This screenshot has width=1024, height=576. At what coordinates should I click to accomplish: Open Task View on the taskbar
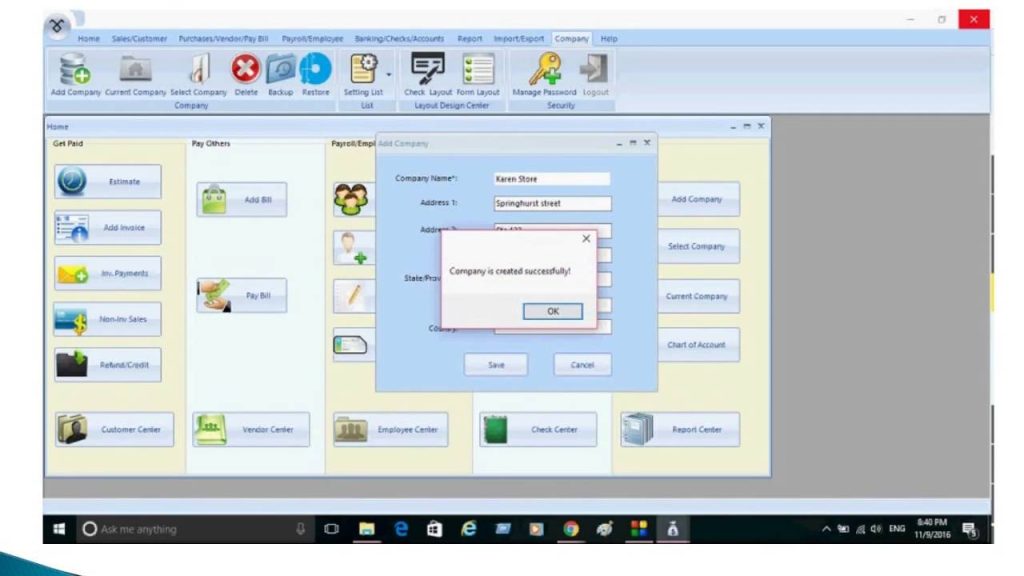[332, 529]
